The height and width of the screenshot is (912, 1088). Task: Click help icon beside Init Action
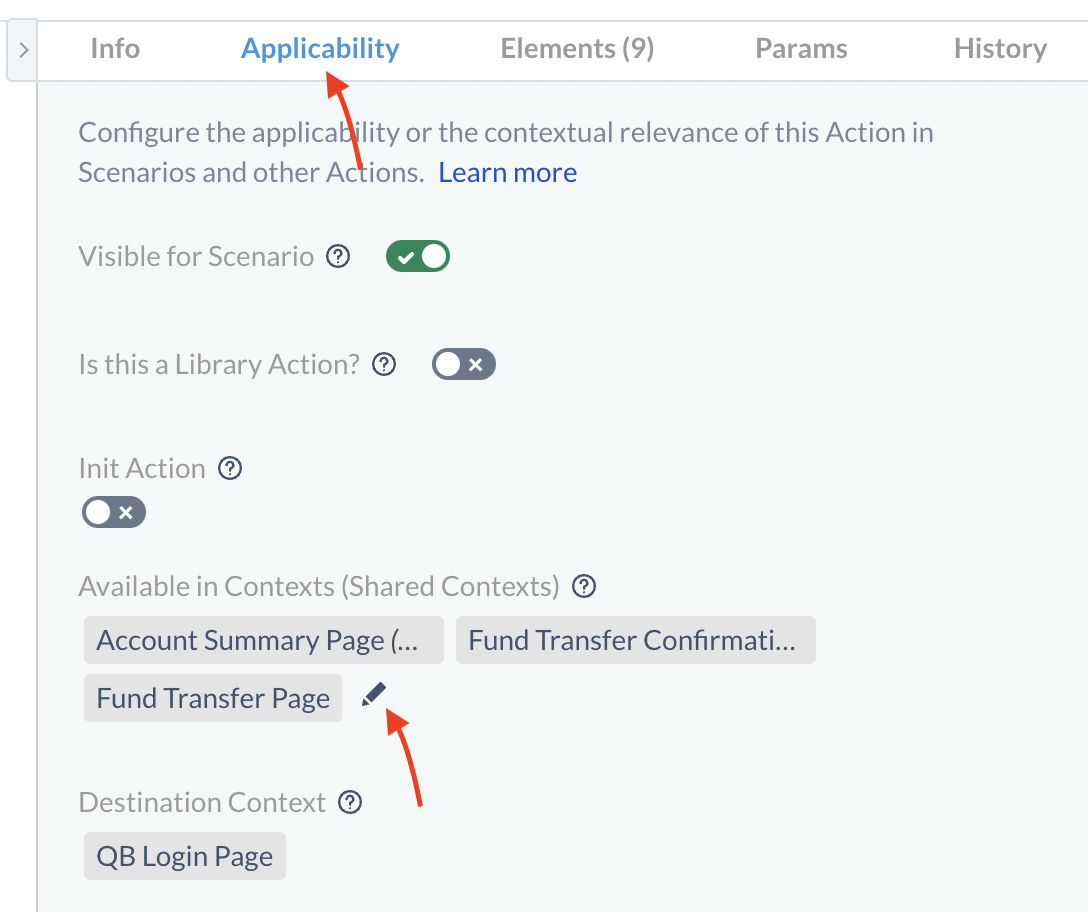pos(230,468)
